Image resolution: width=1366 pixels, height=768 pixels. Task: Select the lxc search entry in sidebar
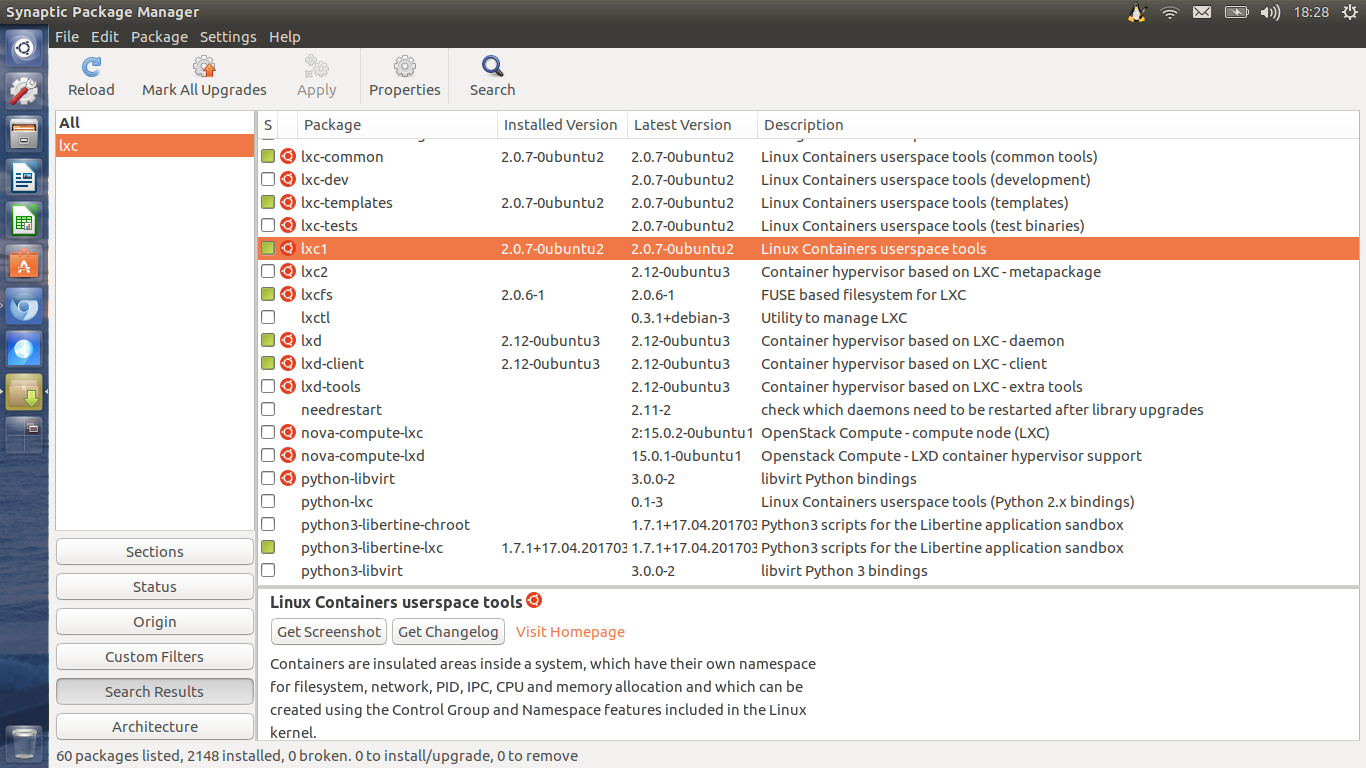click(155, 145)
